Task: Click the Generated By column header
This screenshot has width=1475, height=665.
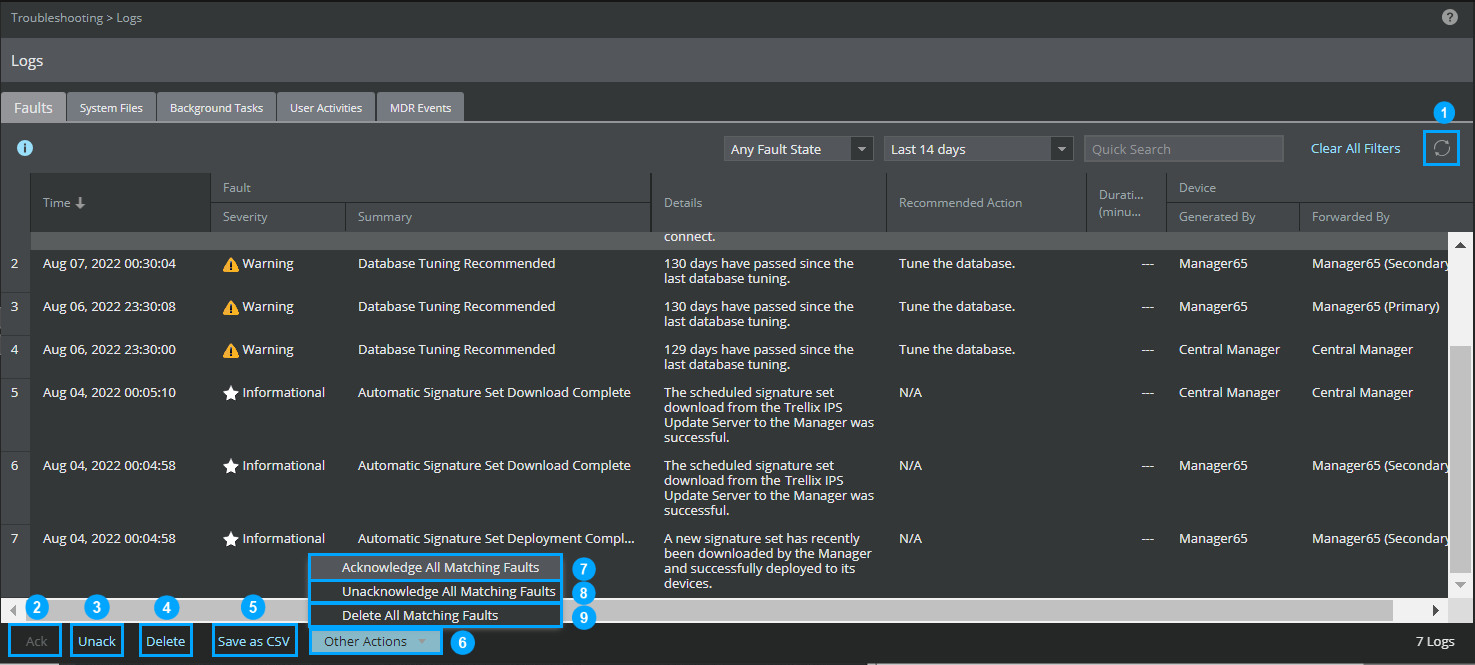Action: (x=1232, y=217)
